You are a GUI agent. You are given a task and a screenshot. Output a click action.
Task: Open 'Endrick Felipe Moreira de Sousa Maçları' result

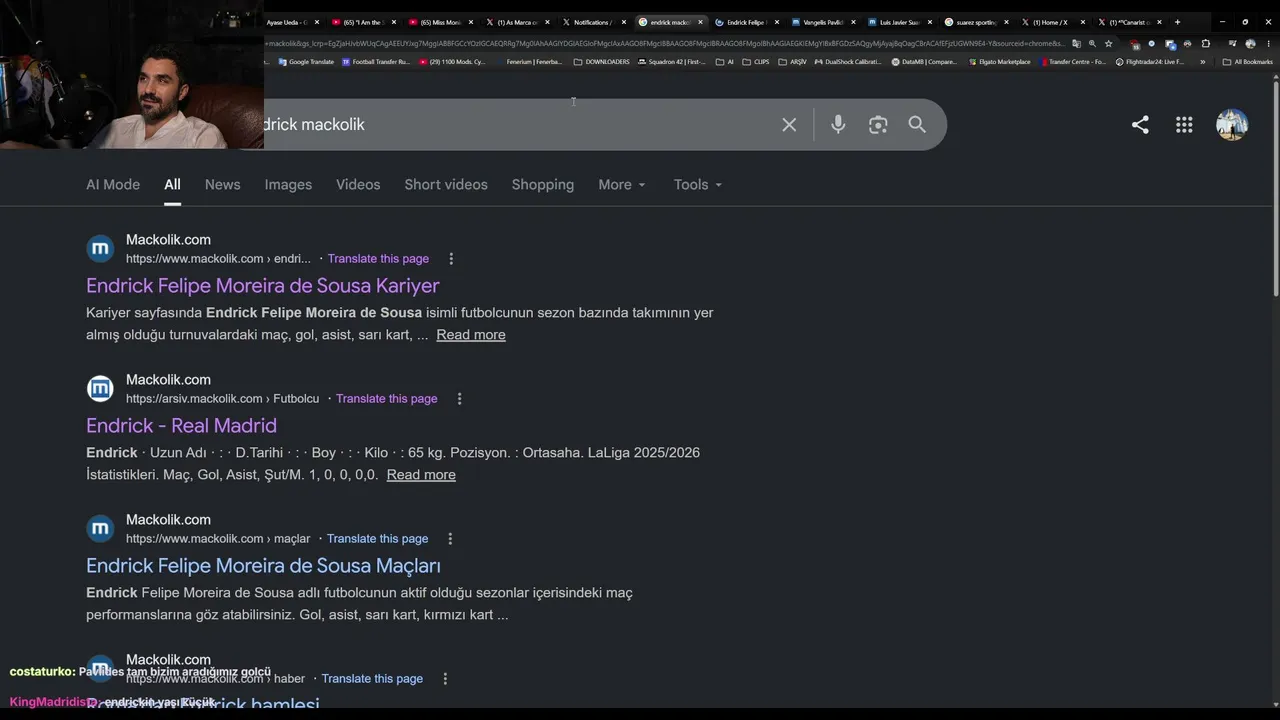tap(263, 566)
